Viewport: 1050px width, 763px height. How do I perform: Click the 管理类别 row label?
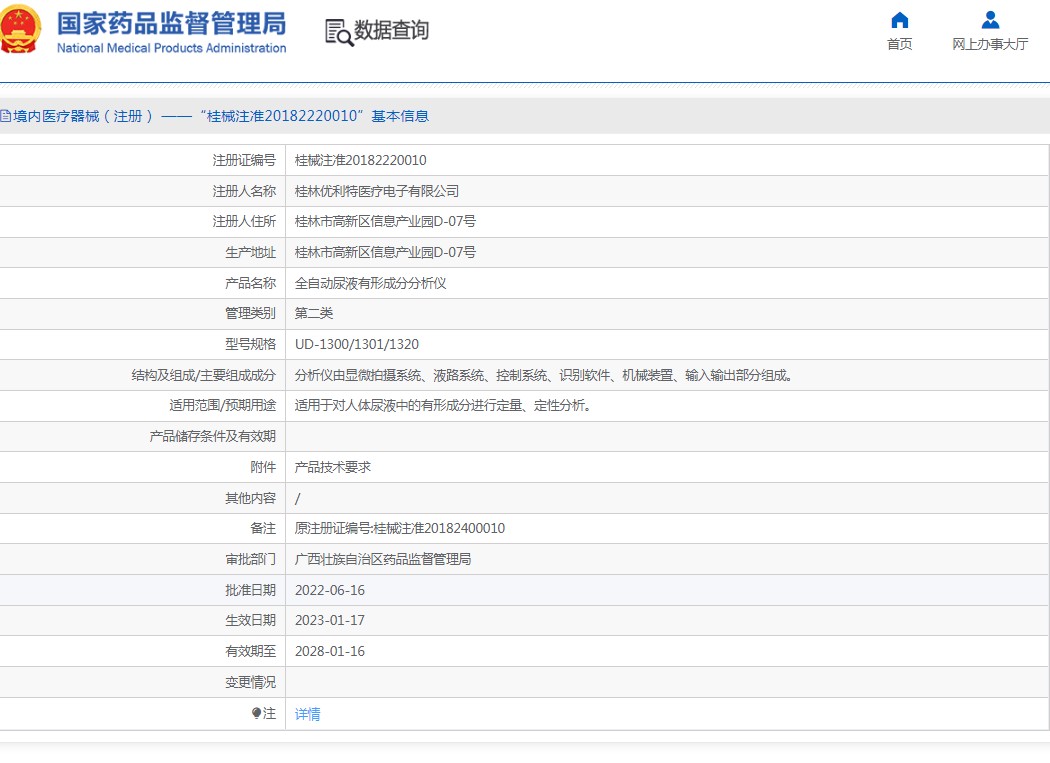[x=250, y=313]
